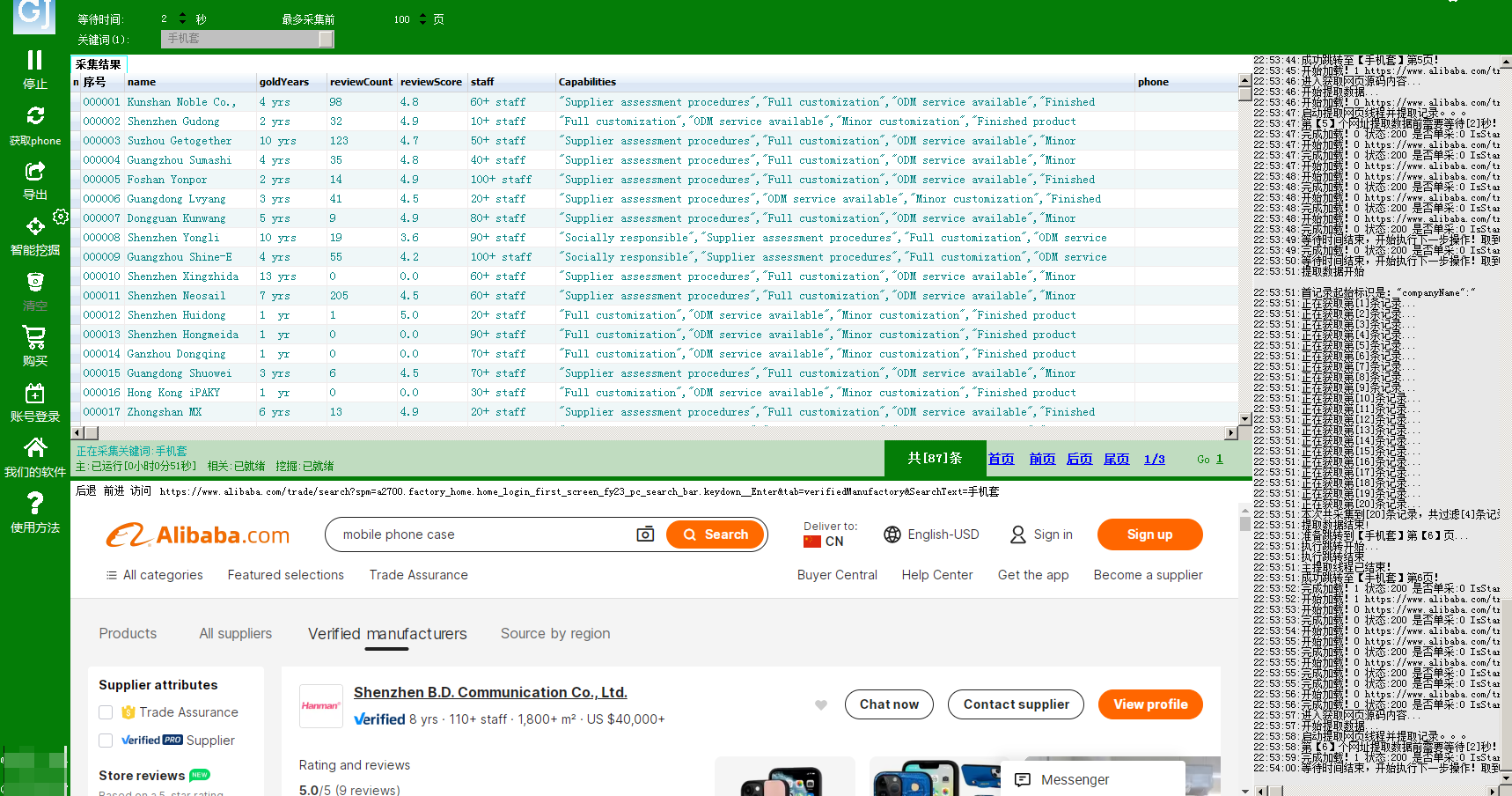This screenshot has width=1512, height=796.
Task: Click the 导出 export icon
Action: click(x=35, y=171)
